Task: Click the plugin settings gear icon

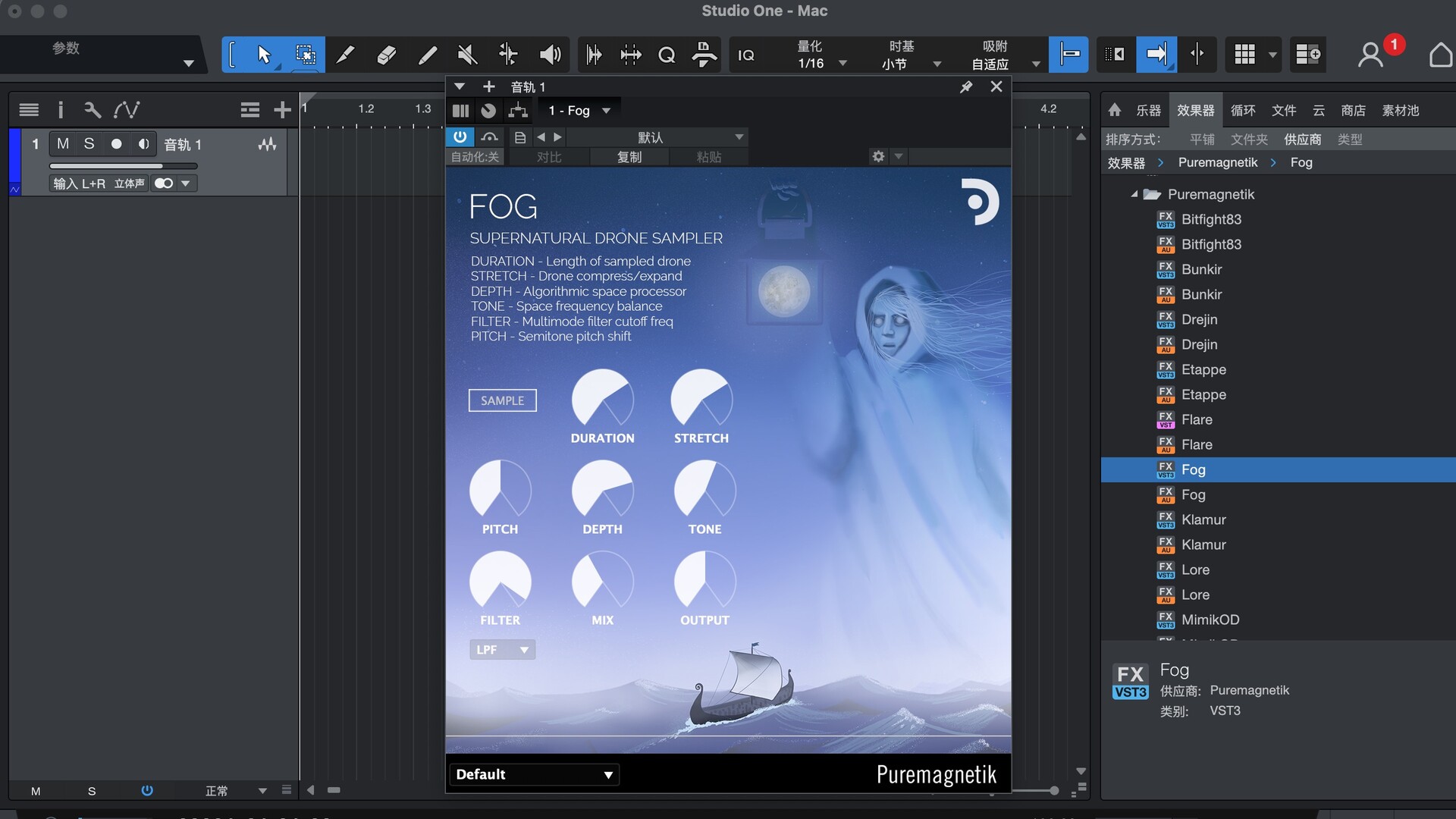Action: click(878, 156)
